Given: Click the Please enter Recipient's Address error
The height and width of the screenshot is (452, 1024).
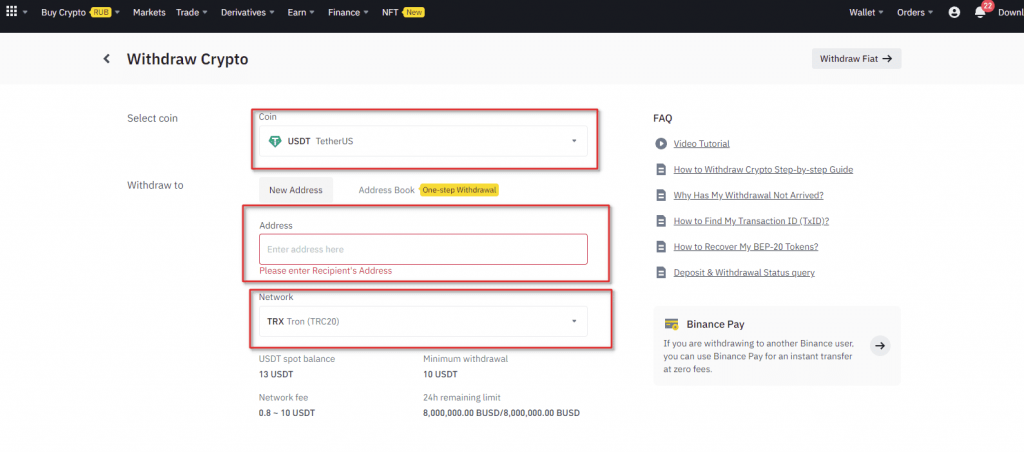Looking at the screenshot, I should [x=326, y=270].
